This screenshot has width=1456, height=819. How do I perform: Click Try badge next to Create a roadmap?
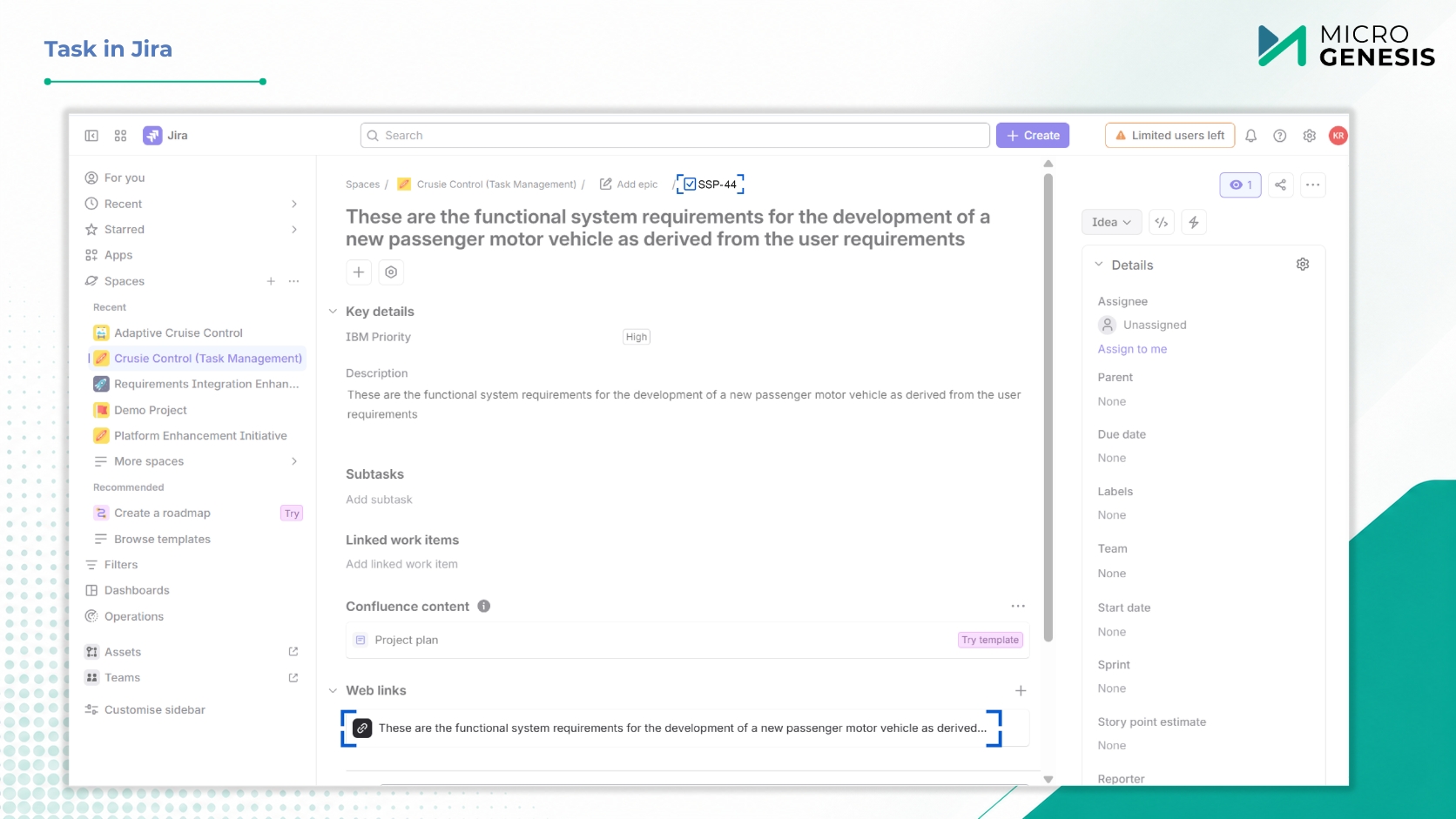click(x=292, y=514)
